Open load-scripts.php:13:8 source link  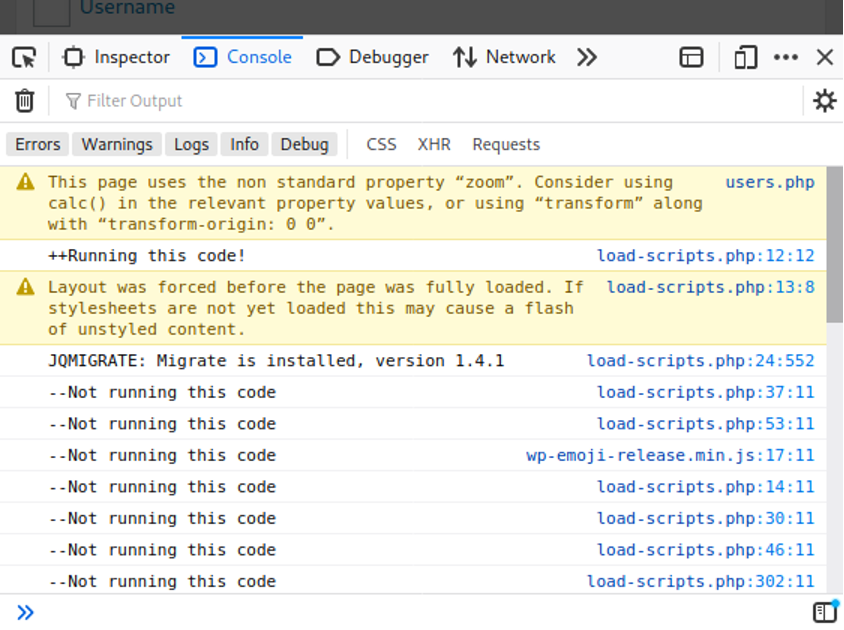point(711,288)
